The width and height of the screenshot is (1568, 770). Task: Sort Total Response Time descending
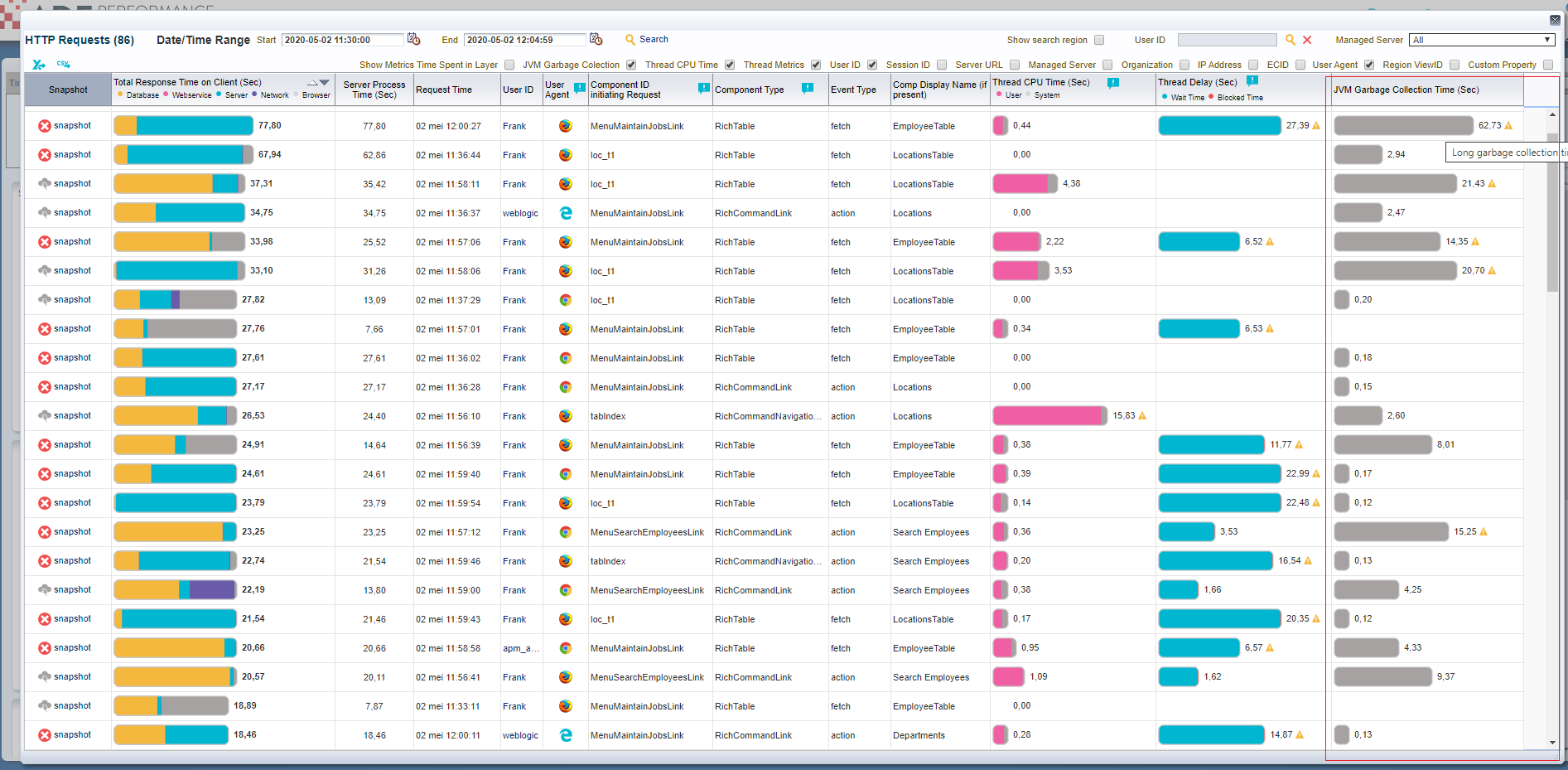click(x=325, y=83)
